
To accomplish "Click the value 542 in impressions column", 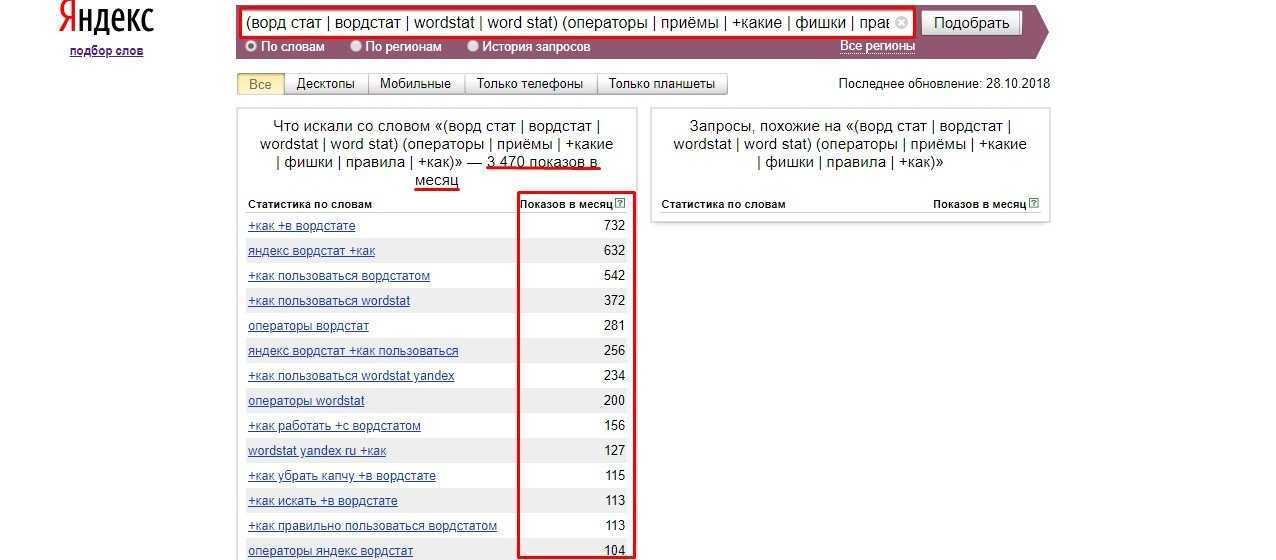I will tap(614, 276).
